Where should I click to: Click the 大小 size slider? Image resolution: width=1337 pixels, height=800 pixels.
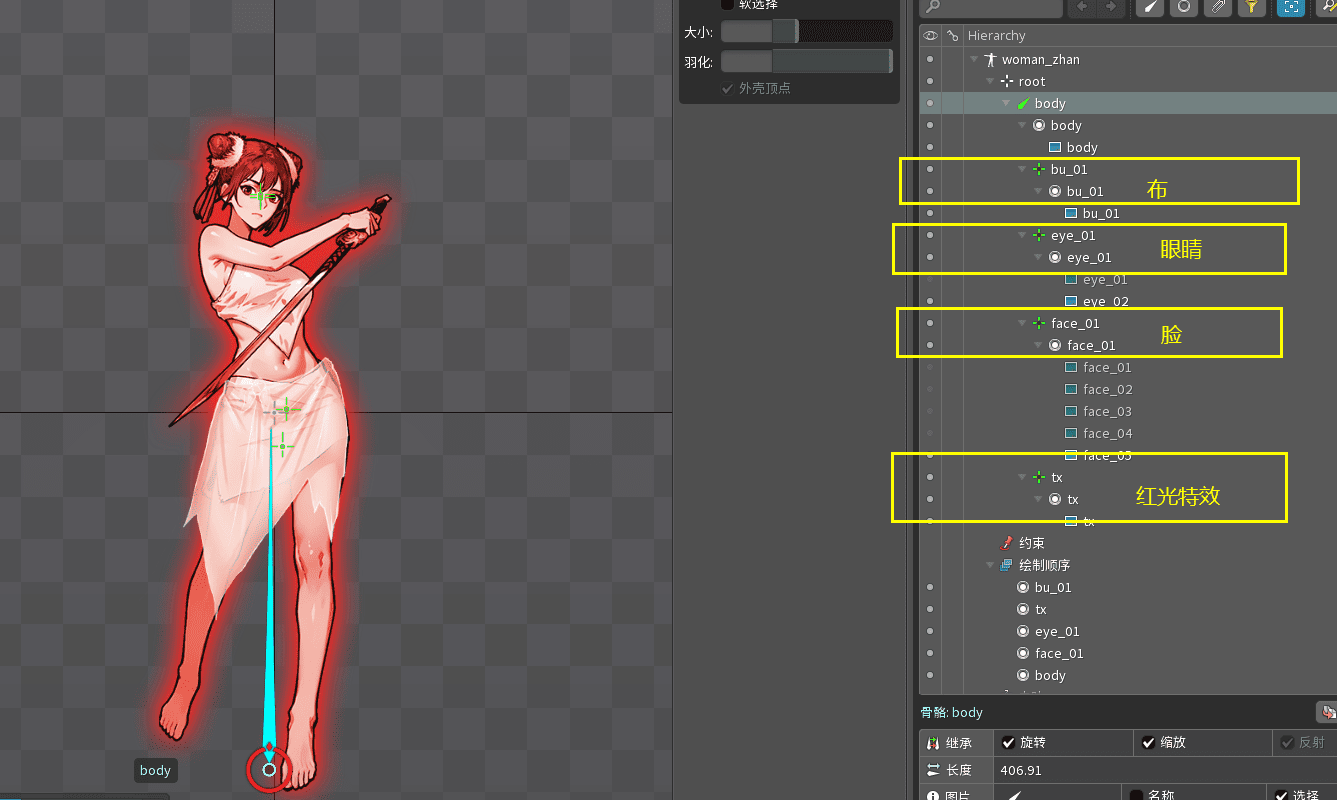(x=806, y=32)
